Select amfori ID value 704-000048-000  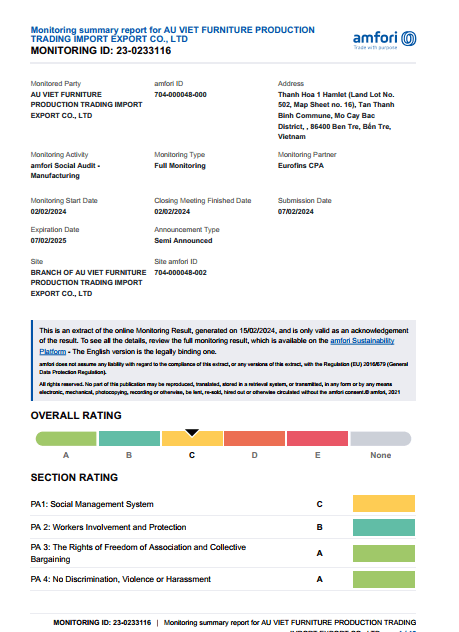tap(180, 95)
